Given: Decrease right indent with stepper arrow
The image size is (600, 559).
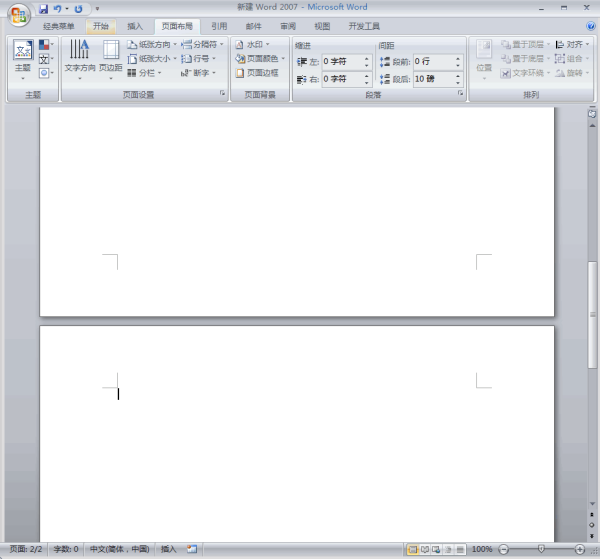Looking at the screenshot, I should point(367,83).
